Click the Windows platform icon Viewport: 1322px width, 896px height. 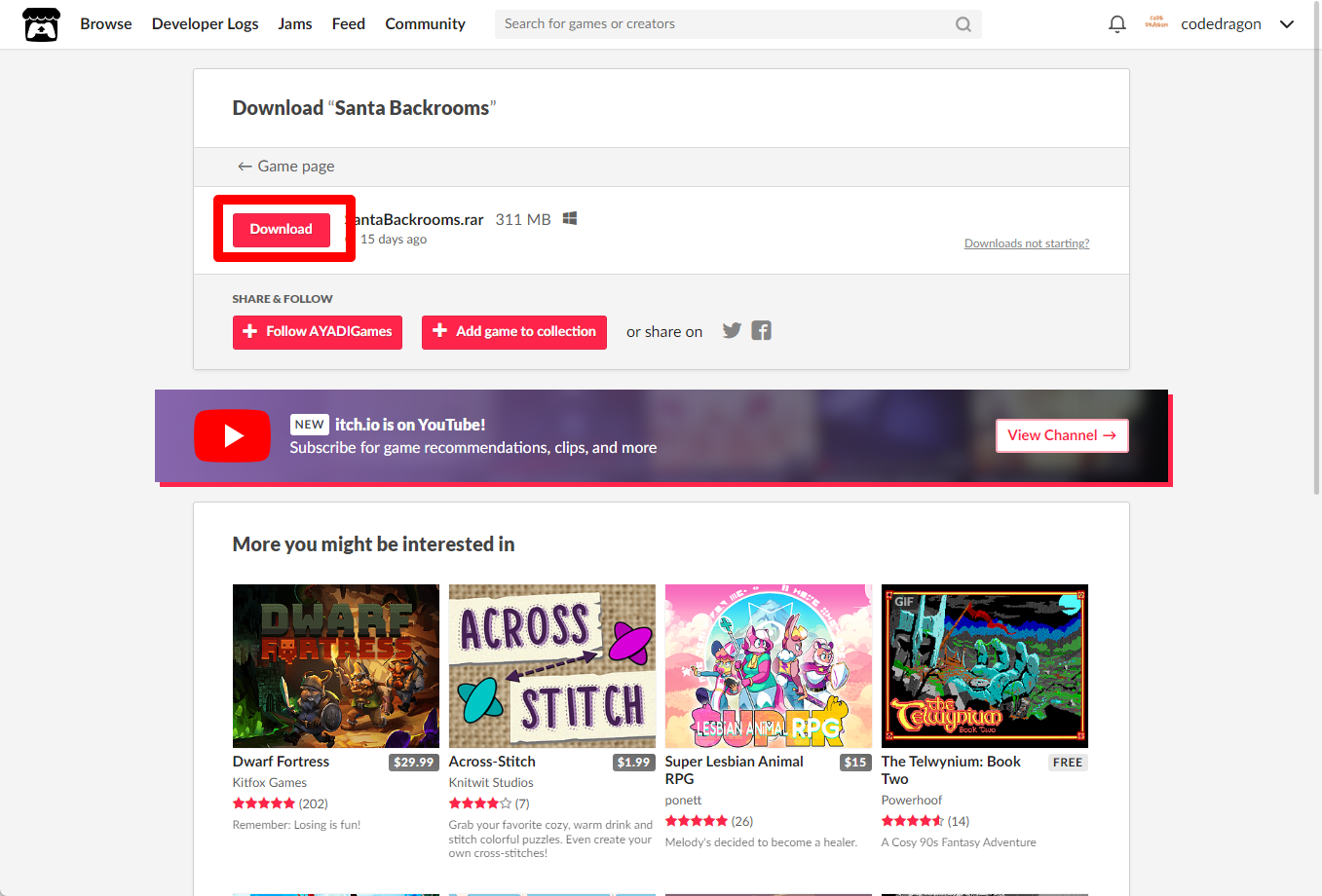point(570,218)
